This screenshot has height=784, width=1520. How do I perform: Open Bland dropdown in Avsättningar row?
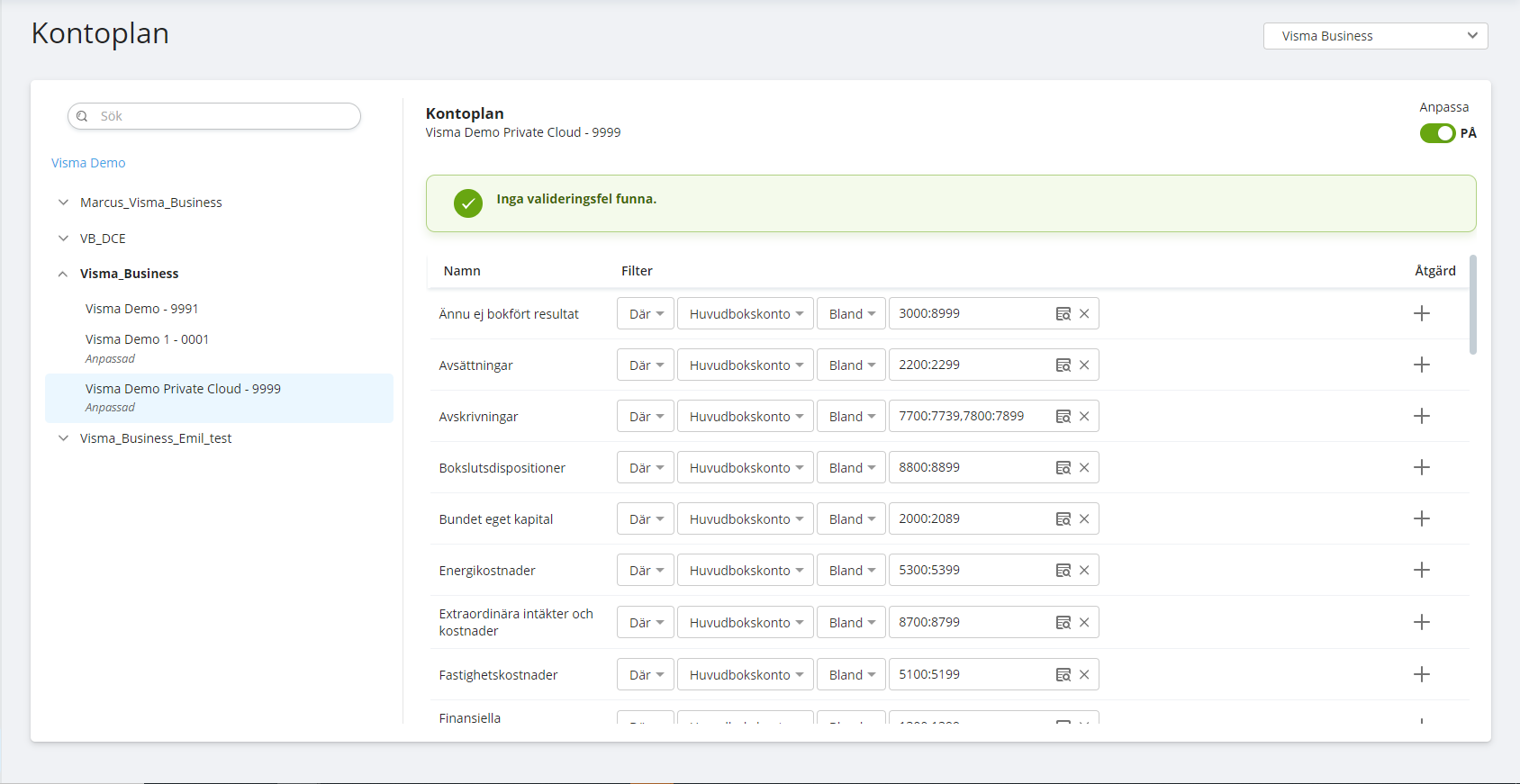[x=851, y=365]
